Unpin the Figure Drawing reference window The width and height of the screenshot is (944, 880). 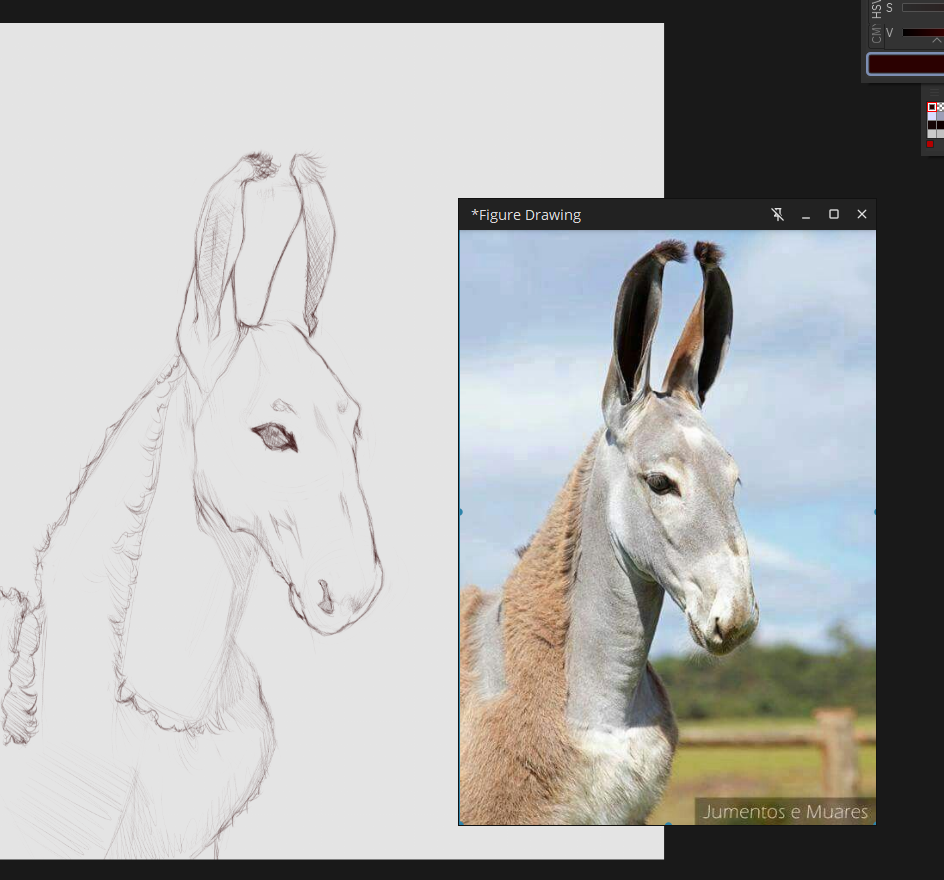click(777, 214)
